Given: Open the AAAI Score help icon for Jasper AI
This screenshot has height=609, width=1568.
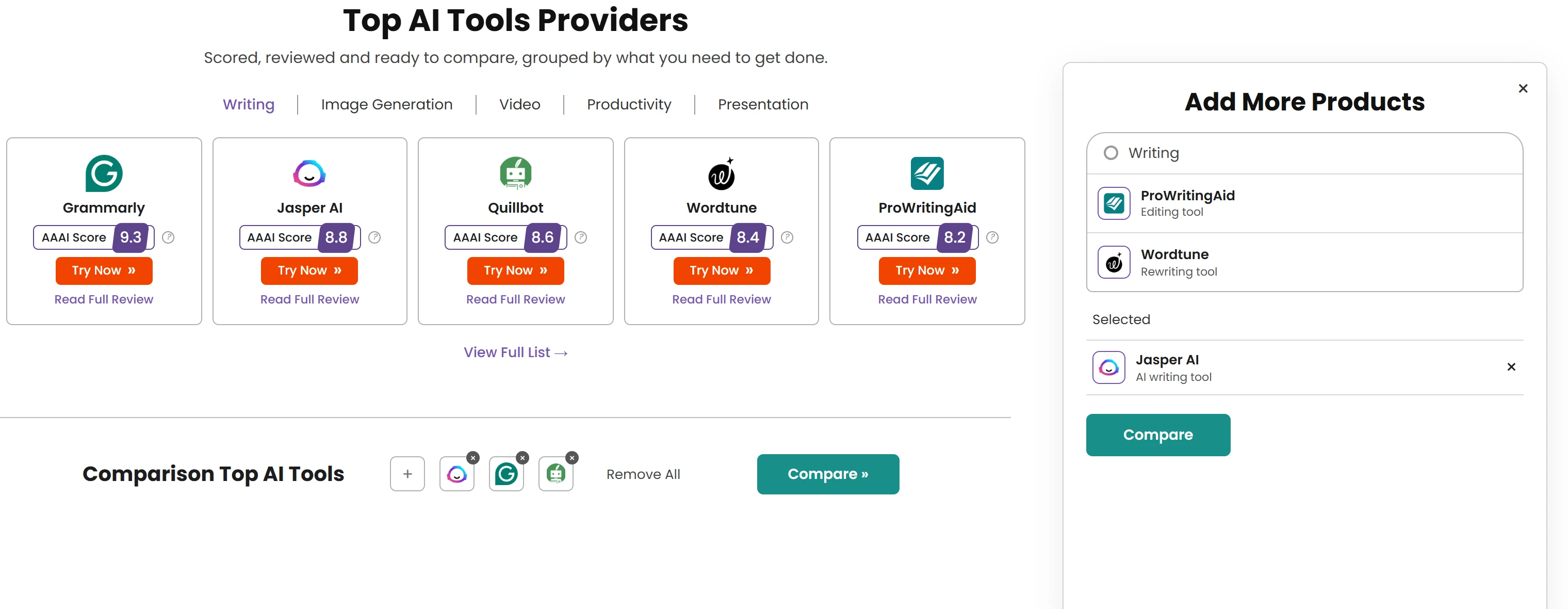Looking at the screenshot, I should click(x=374, y=237).
